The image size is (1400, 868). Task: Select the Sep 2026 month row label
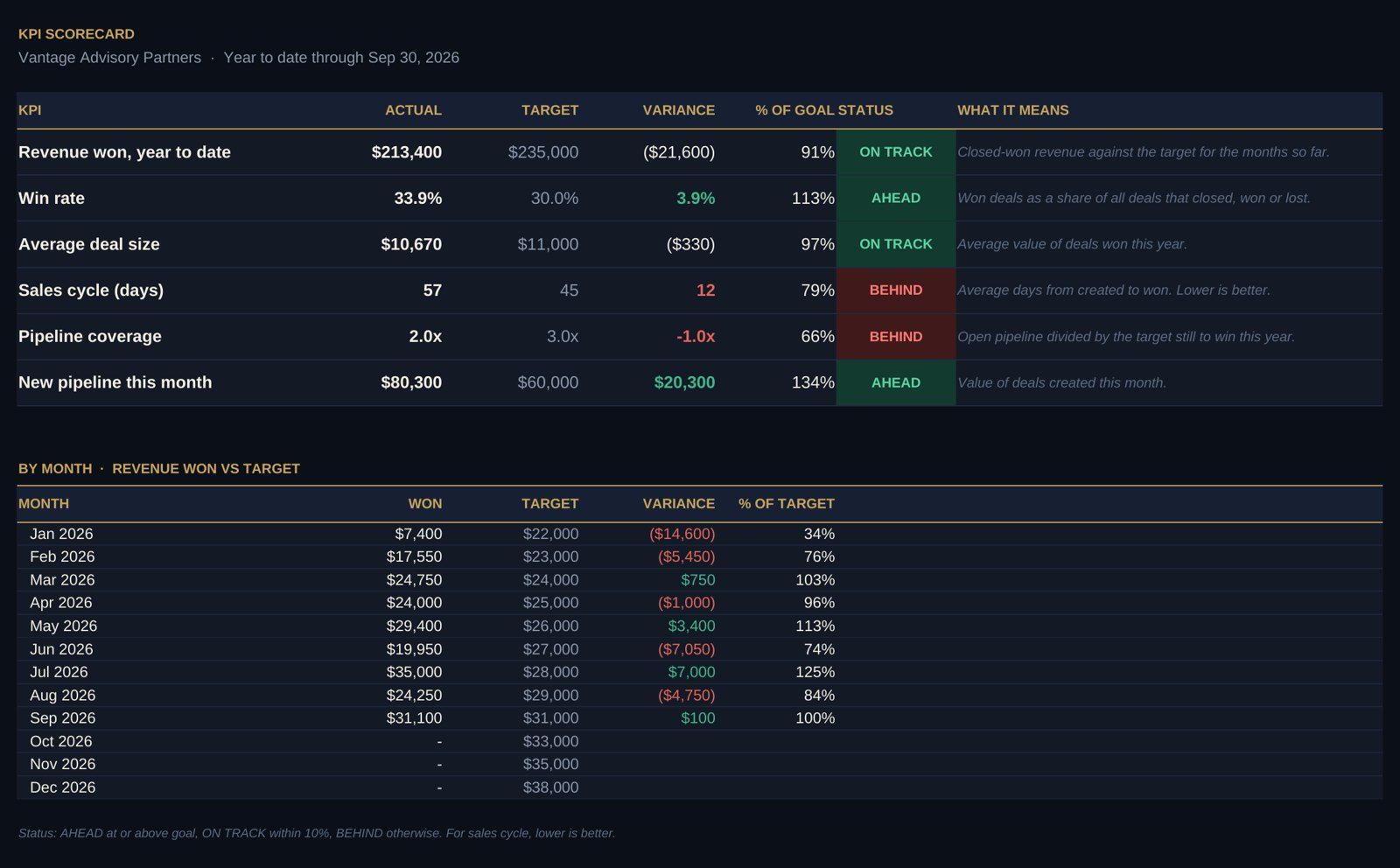pyautogui.click(x=62, y=718)
